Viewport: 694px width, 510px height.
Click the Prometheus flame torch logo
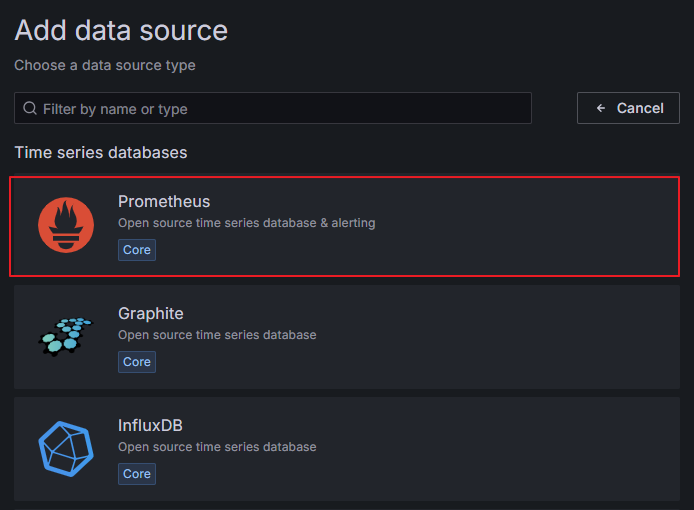66,225
